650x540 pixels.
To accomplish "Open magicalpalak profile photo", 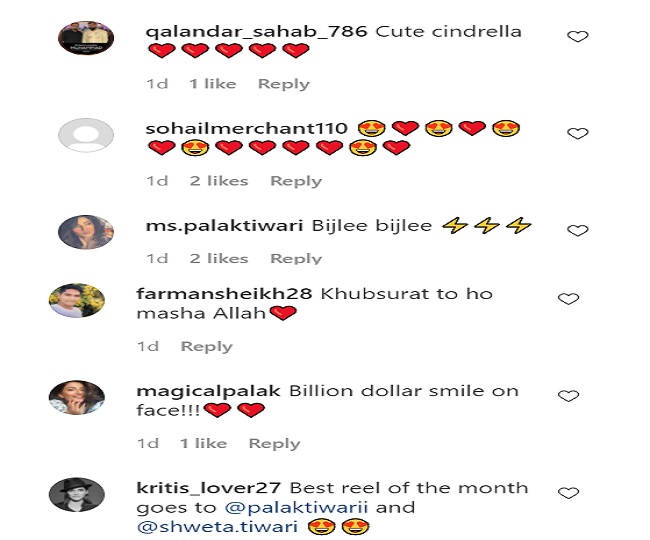I will pos(77,397).
